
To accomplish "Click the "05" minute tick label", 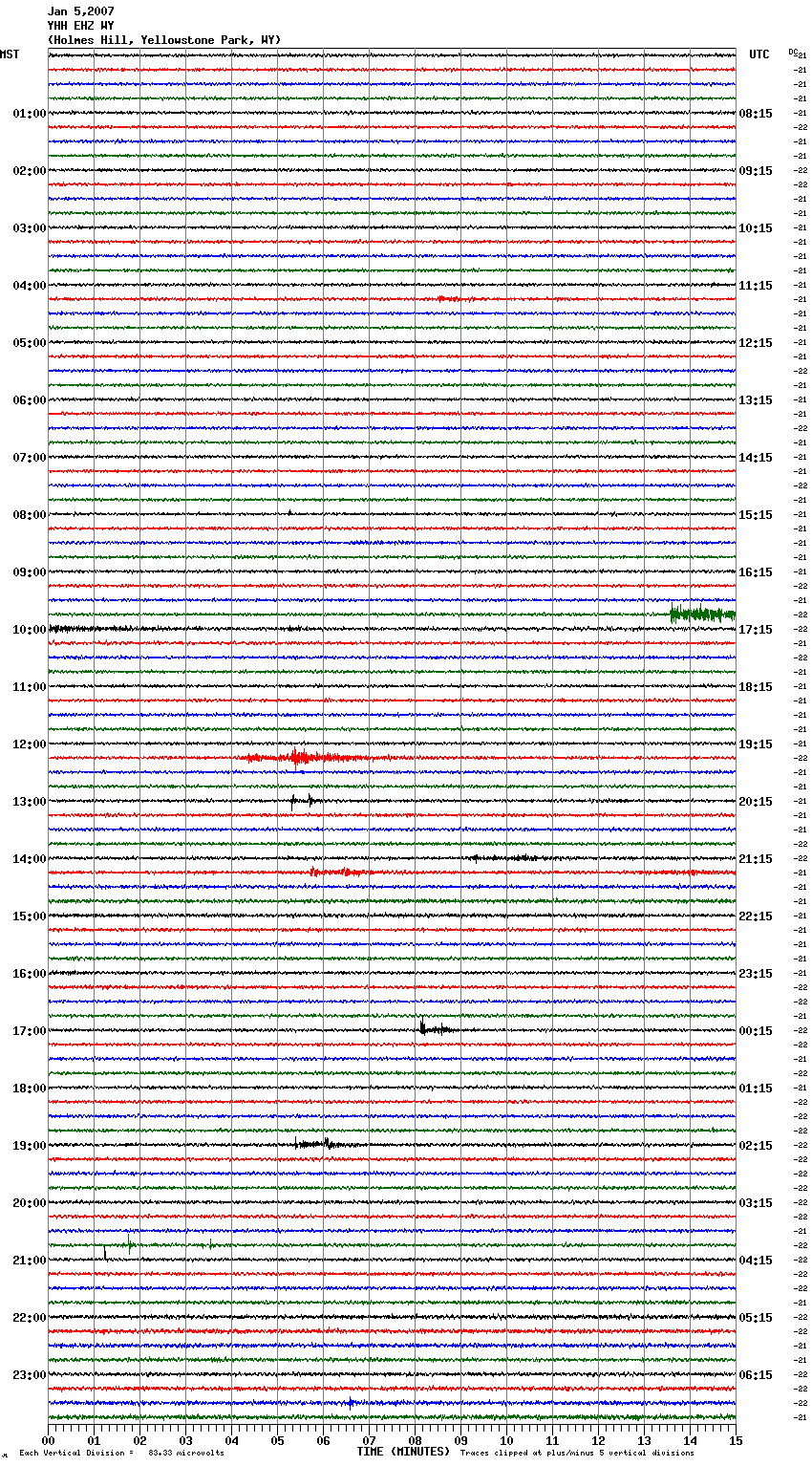I will tap(278, 1441).
